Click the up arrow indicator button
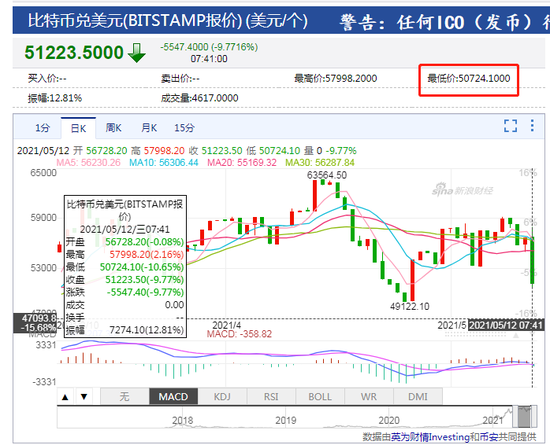This screenshot has width=550, height=445. (65, 397)
